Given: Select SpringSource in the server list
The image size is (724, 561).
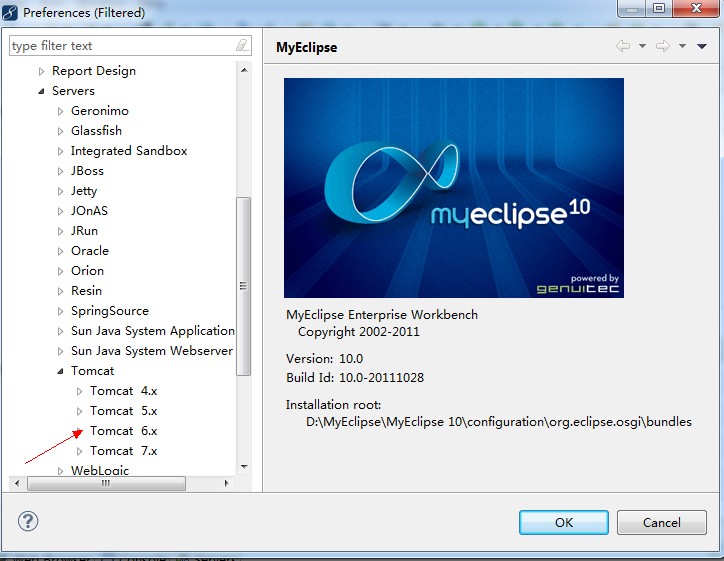Looking at the screenshot, I should [109, 311].
